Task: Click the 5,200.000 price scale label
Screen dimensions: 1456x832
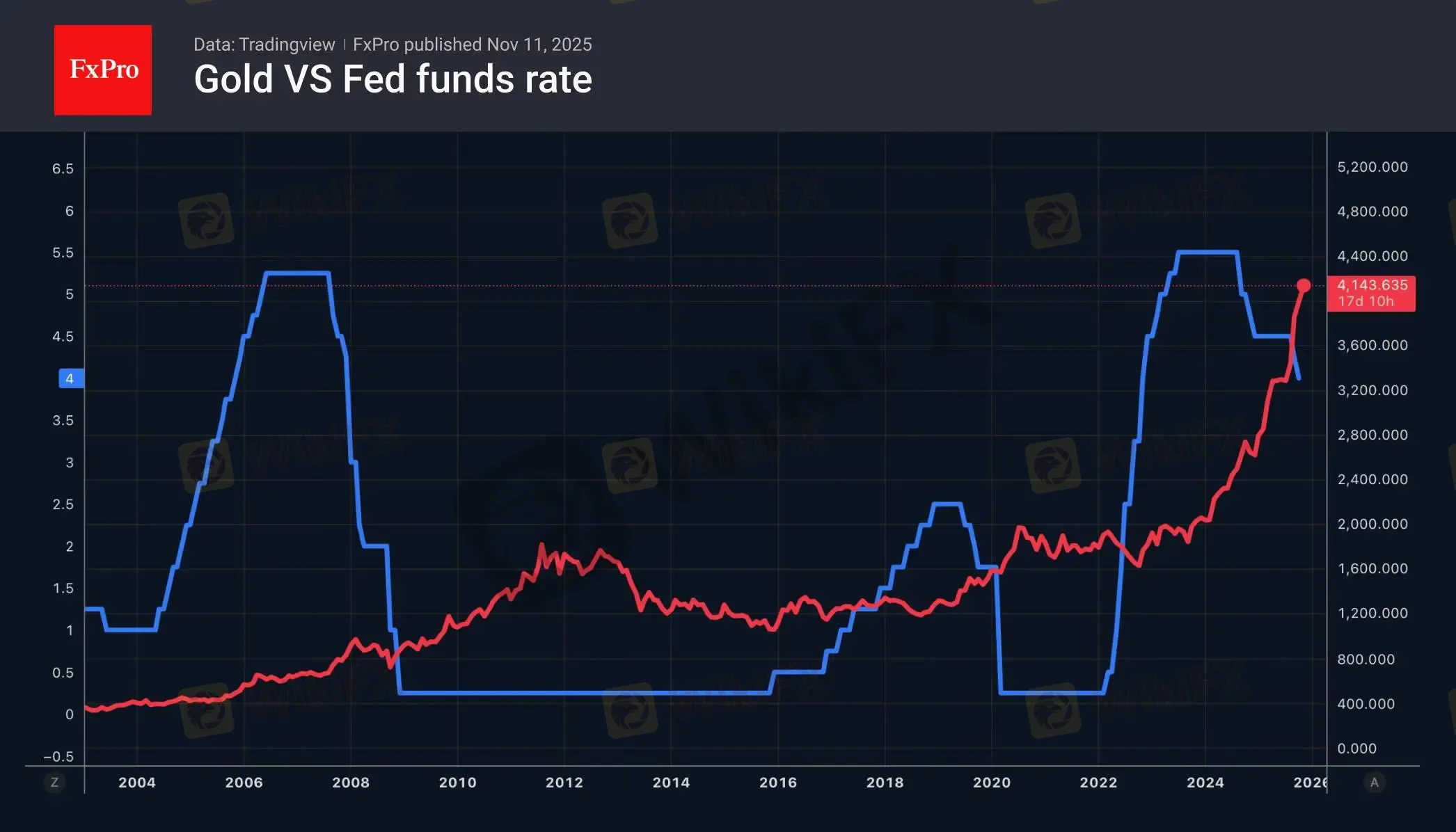Action: (1372, 167)
